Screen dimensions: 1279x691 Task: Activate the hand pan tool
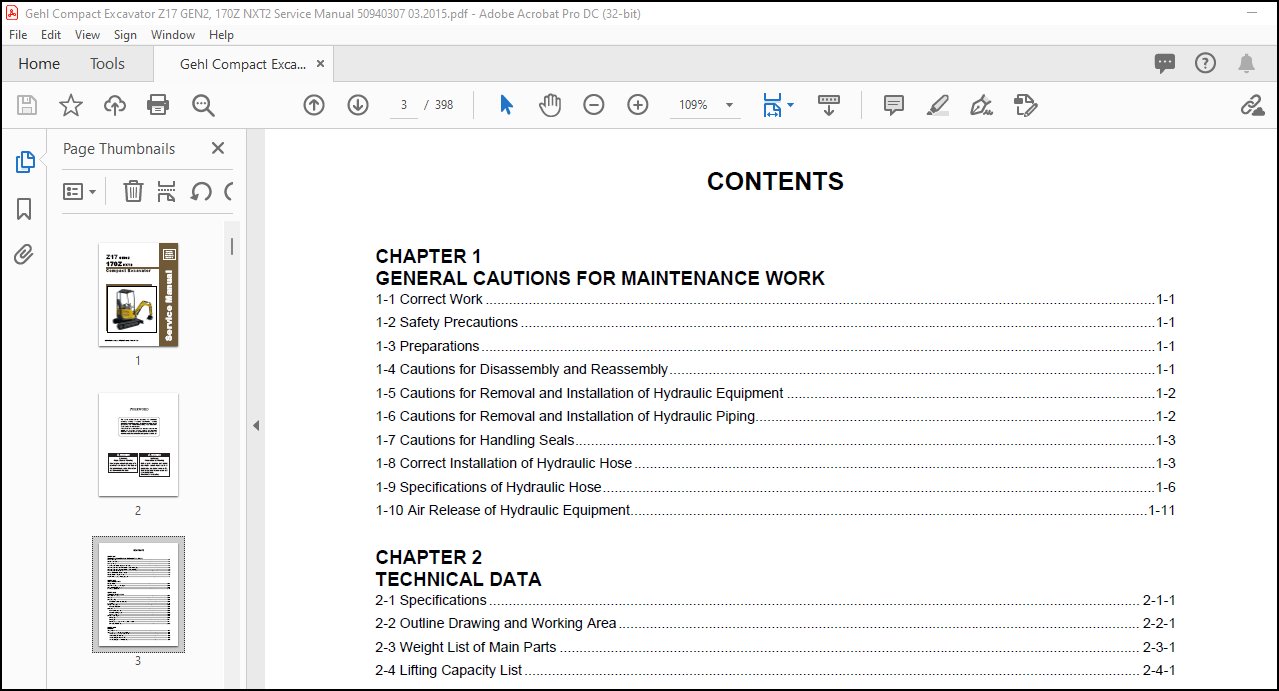coord(550,105)
